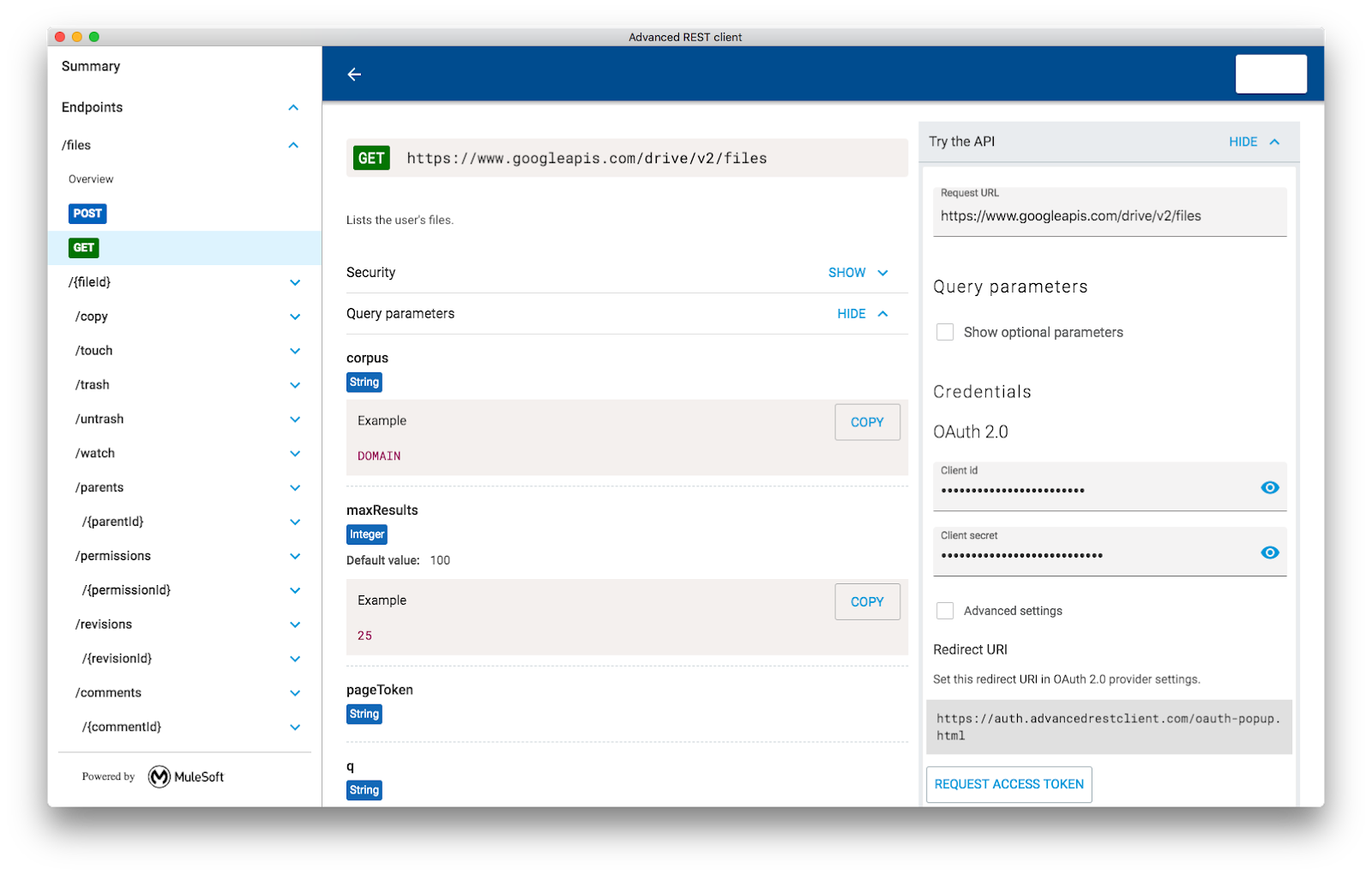Click the green GET badge beside the URL
Viewport: 1372px width, 875px height.
point(371,158)
